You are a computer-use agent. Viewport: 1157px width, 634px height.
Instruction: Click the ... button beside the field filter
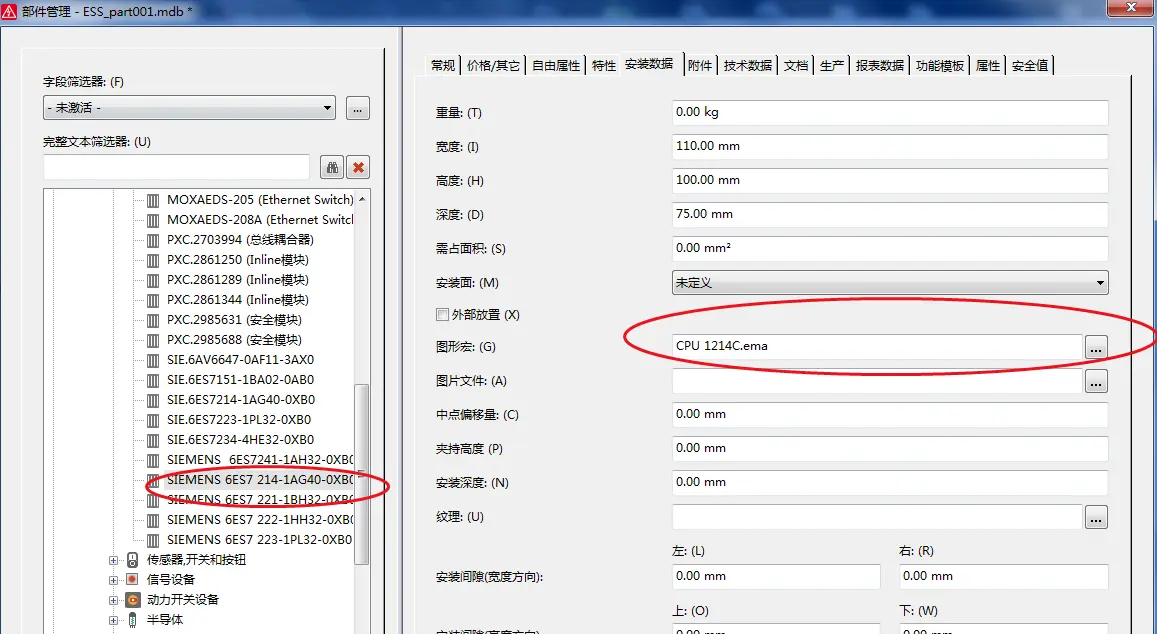pyautogui.click(x=358, y=108)
